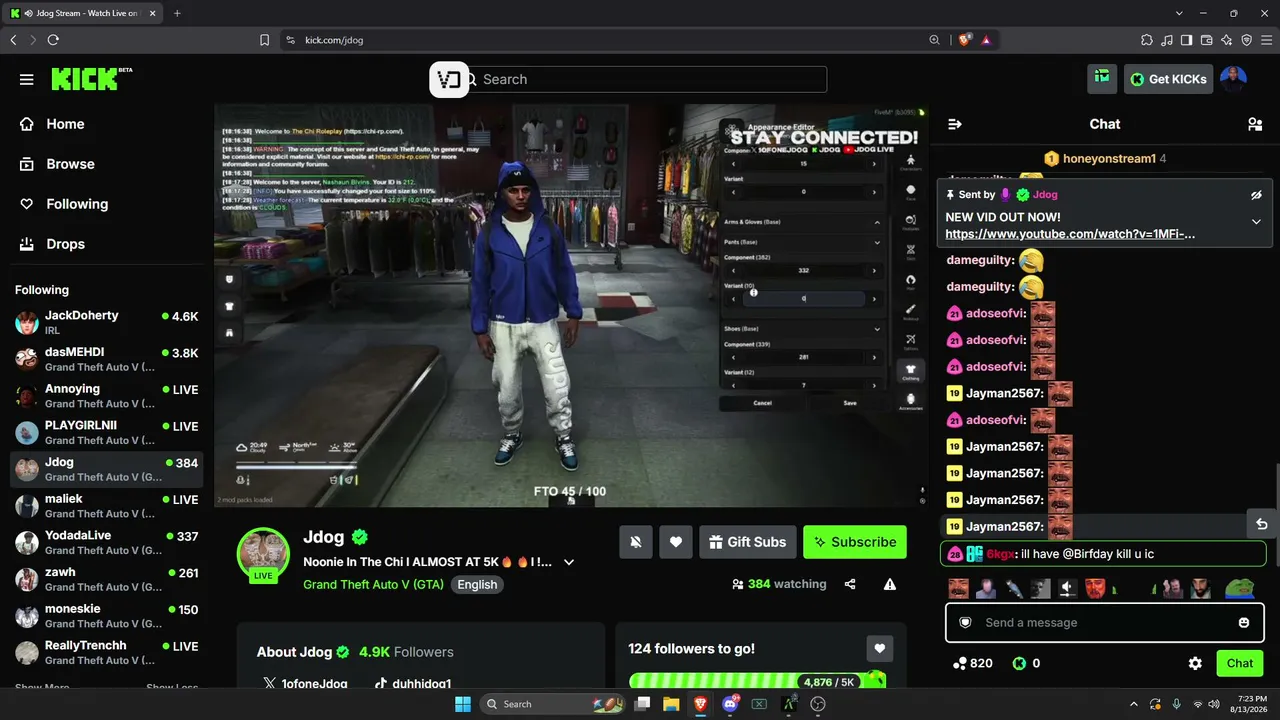Open the Windows Start menu
The width and height of the screenshot is (1280, 720).
click(x=463, y=704)
